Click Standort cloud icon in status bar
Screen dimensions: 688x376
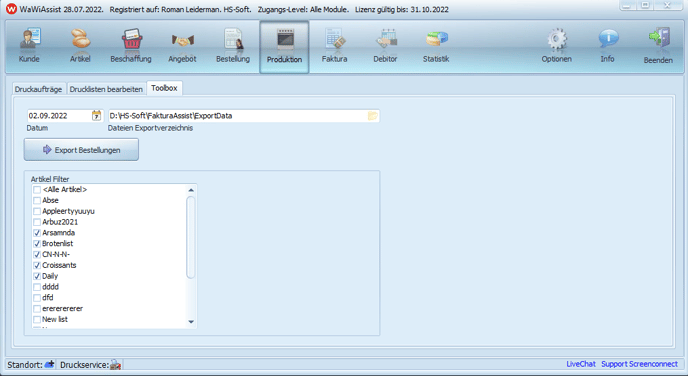pyautogui.click(x=50, y=364)
